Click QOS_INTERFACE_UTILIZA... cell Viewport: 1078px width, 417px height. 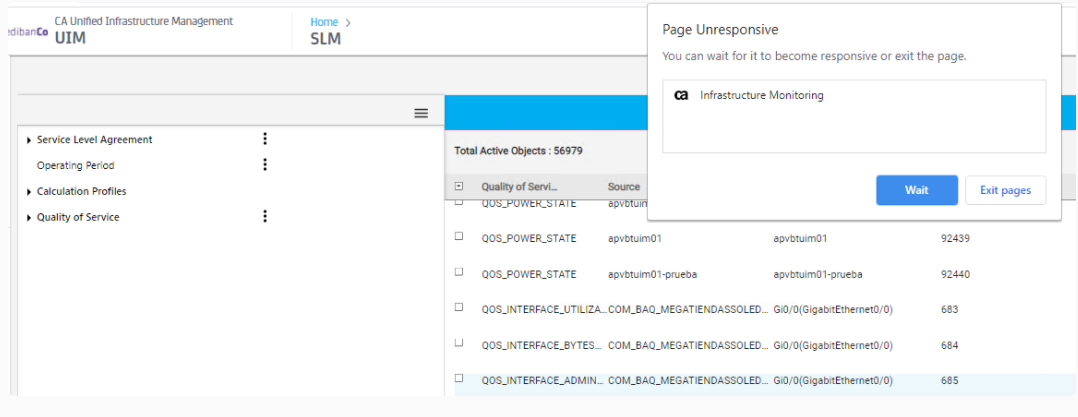coord(544,309)
